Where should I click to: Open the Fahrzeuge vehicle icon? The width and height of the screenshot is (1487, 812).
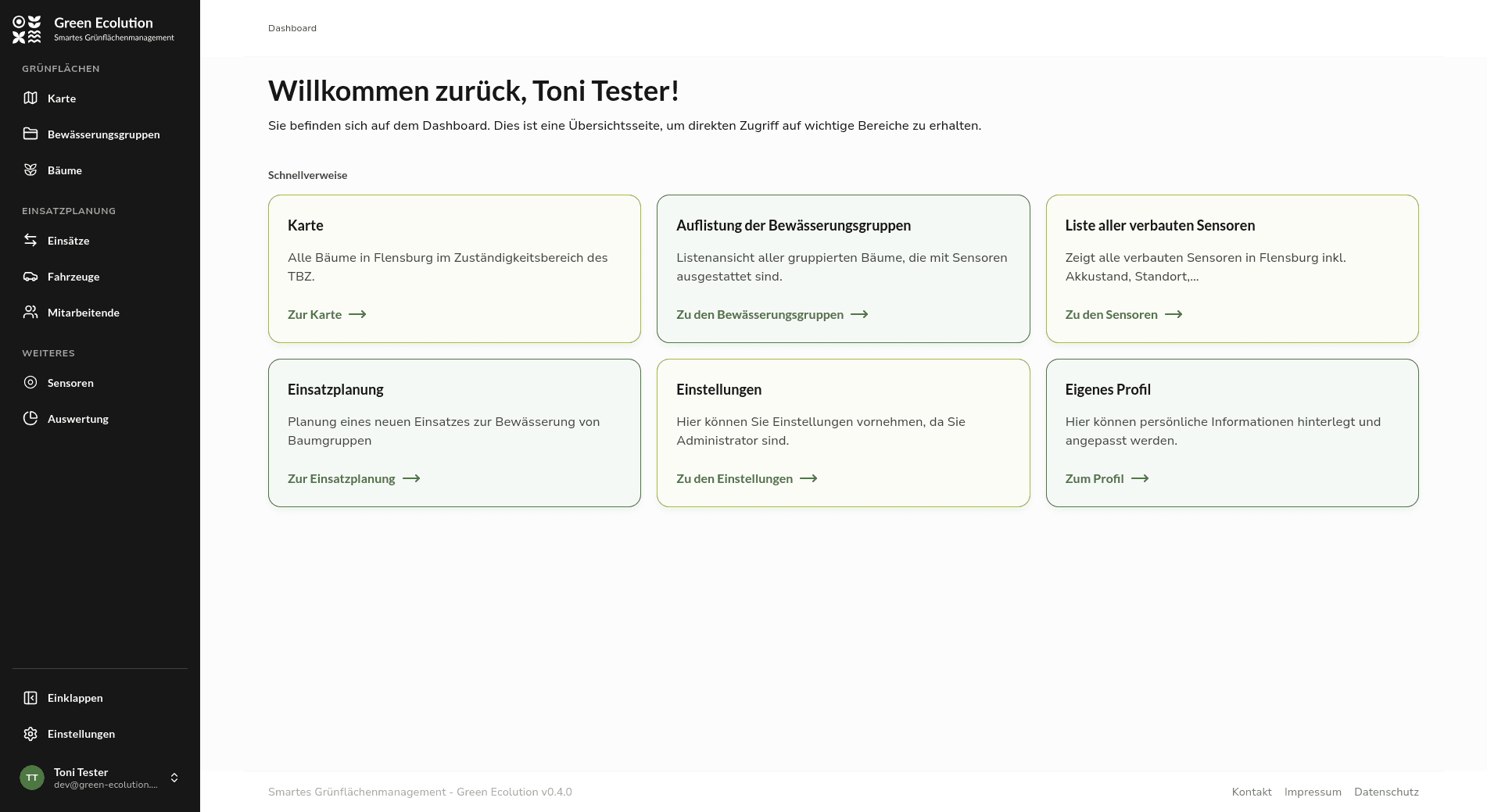(30, 276)
